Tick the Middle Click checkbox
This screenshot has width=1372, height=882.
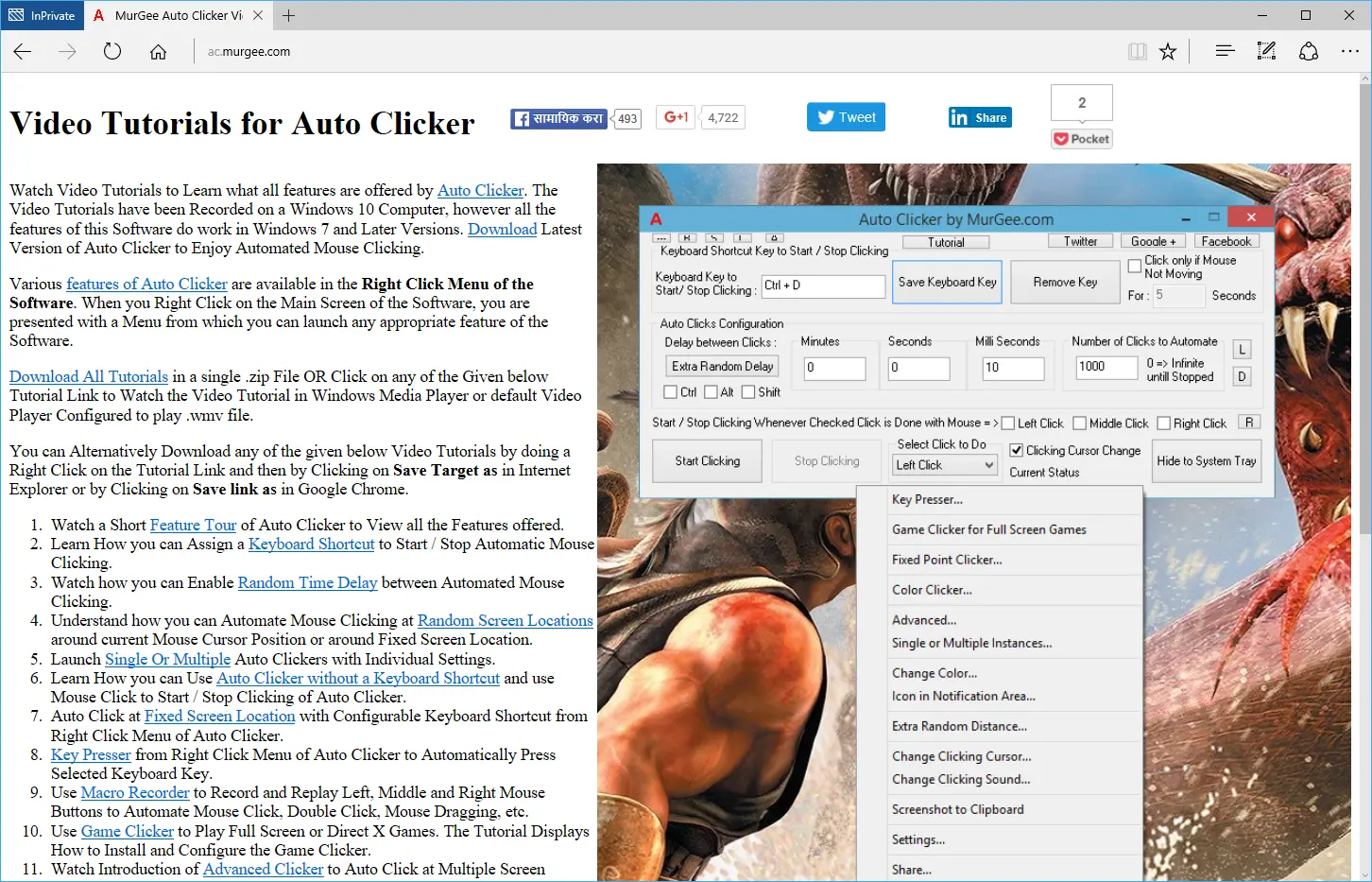click(x=1079, y=424)
